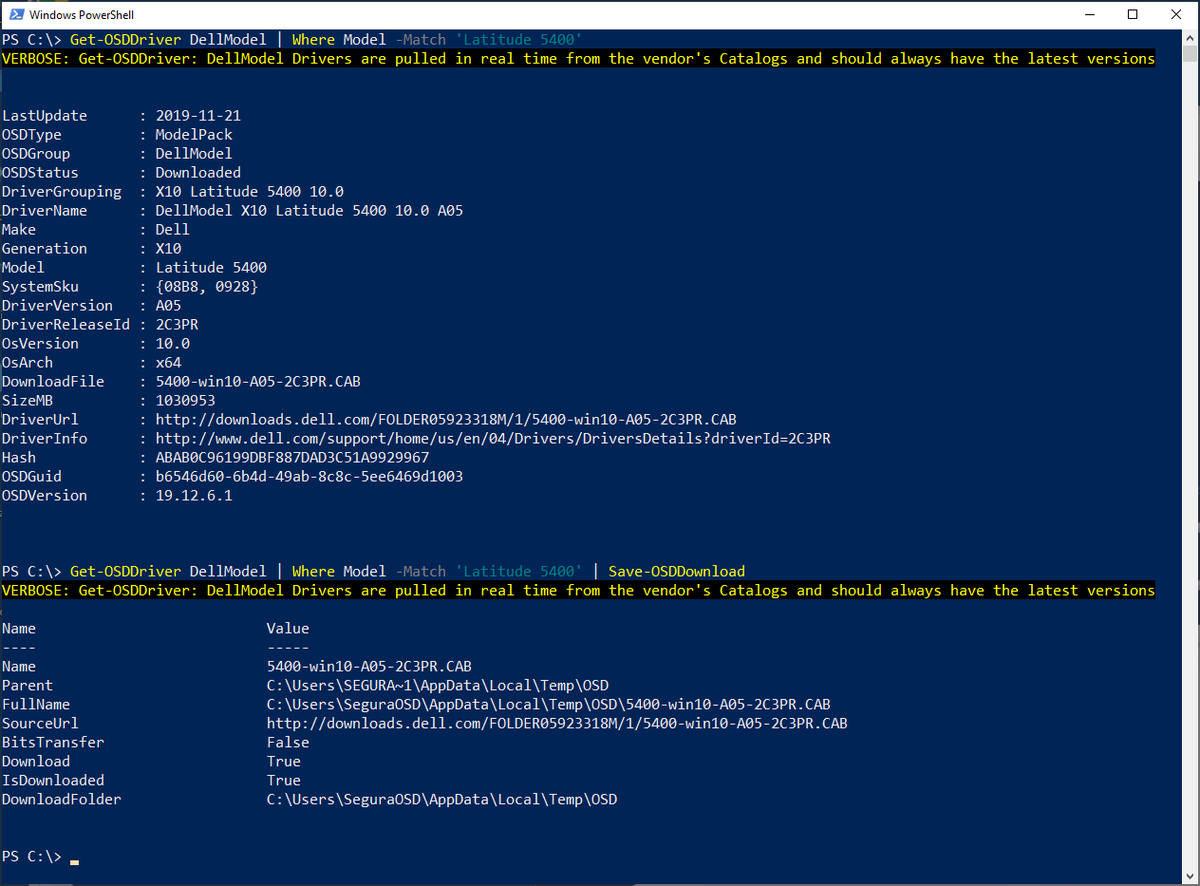This screenshot has height=886, width=1200.
Task: Click Model value 'Latitude 5400'
Action: coord(211,267)
